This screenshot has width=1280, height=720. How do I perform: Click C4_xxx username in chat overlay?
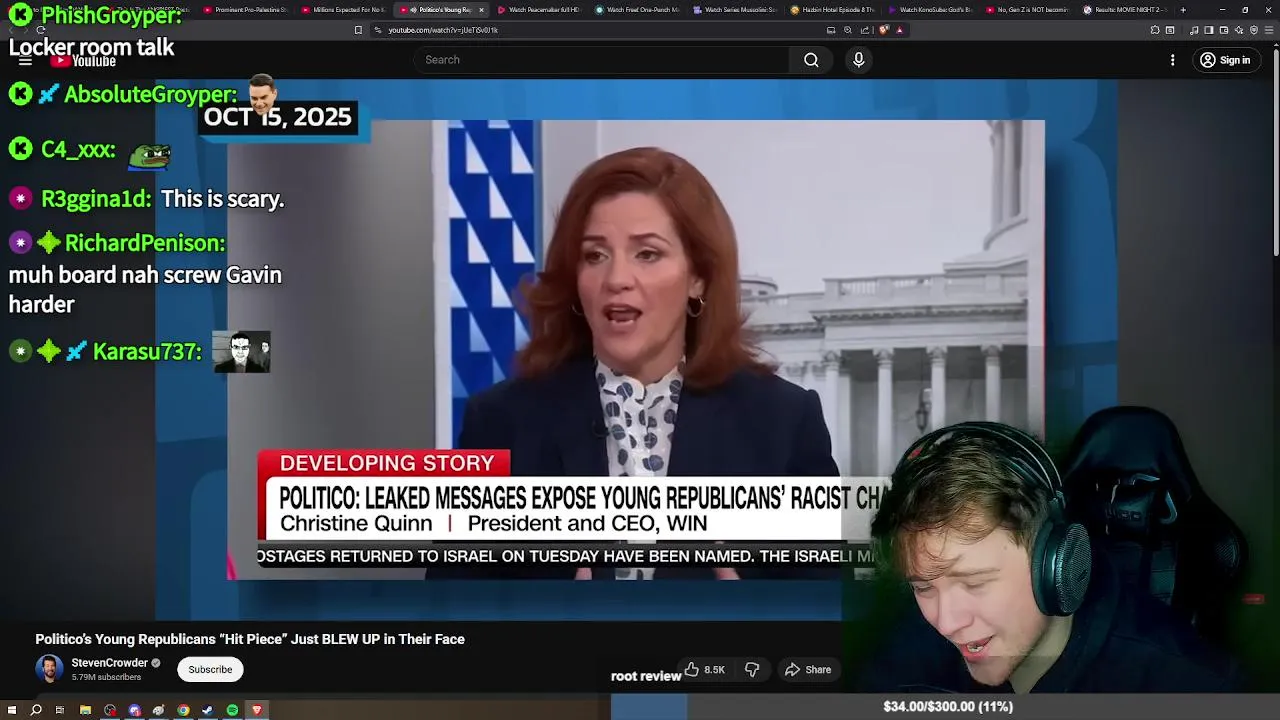tap(78, 150)
